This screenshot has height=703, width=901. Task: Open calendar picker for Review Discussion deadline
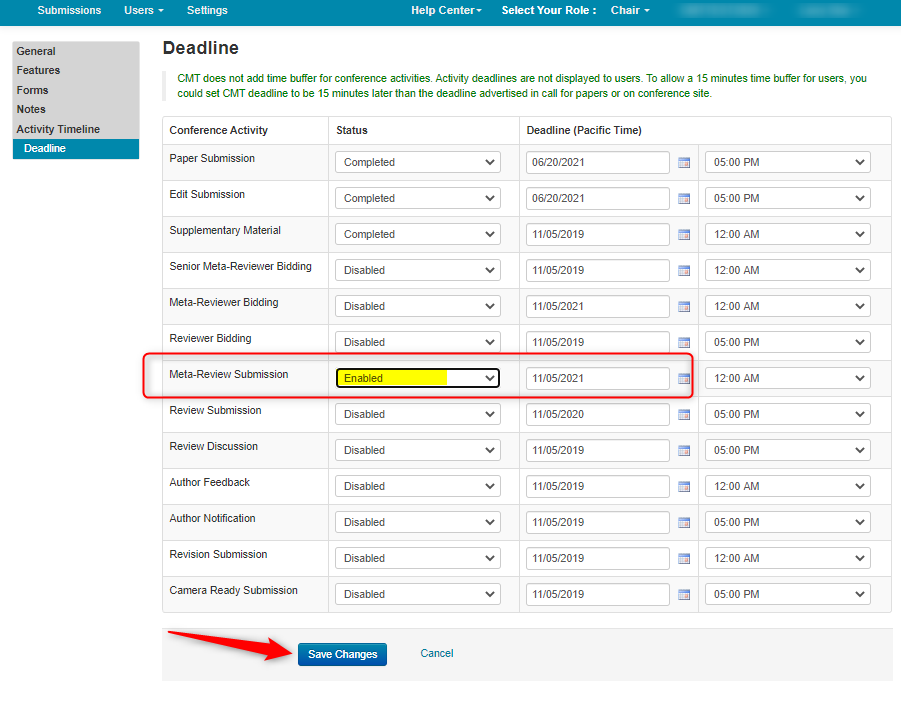pyautogui.click(x=684, y=451)
